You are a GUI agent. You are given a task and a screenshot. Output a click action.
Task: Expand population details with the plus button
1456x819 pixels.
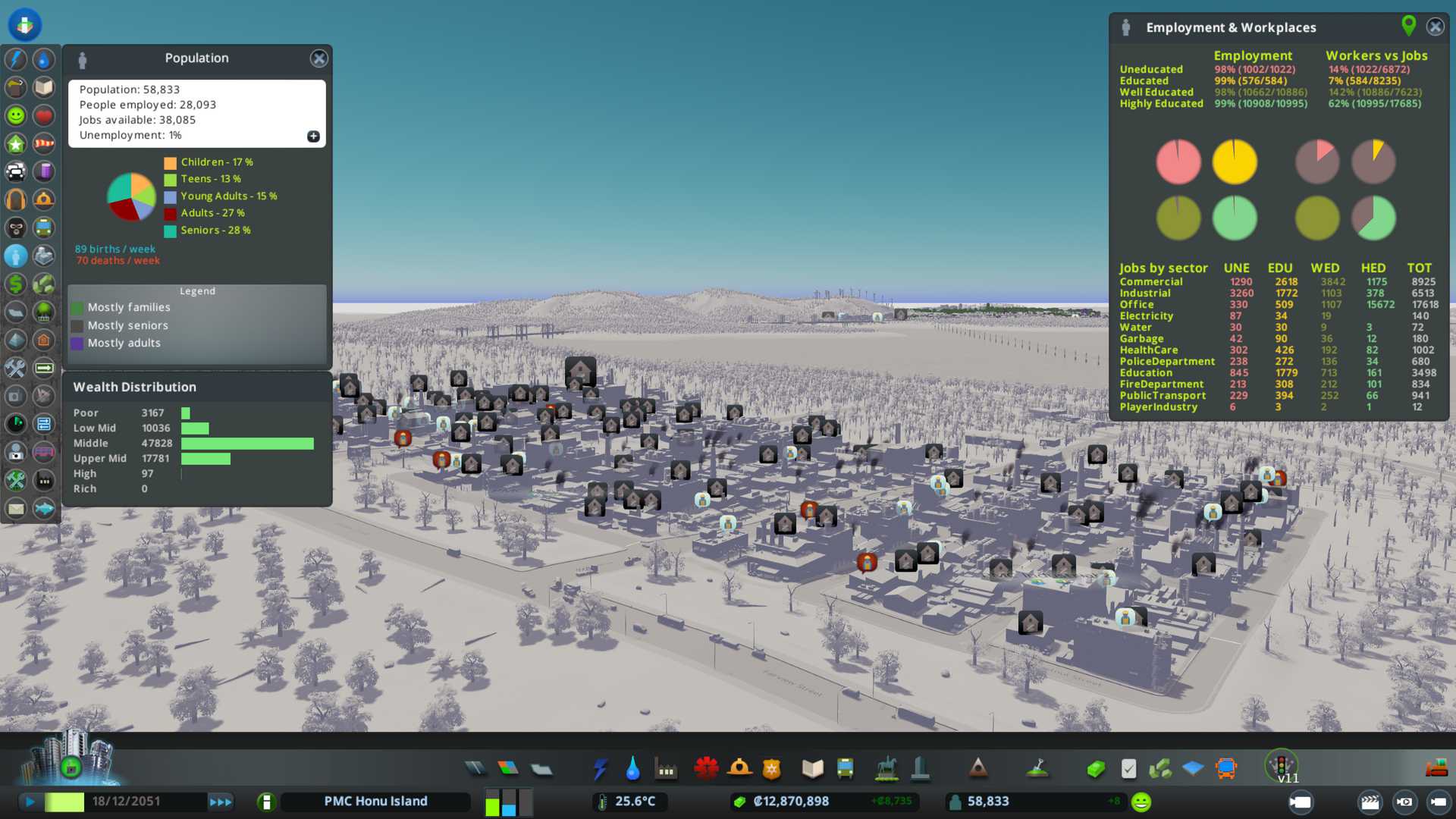point(313,136)
